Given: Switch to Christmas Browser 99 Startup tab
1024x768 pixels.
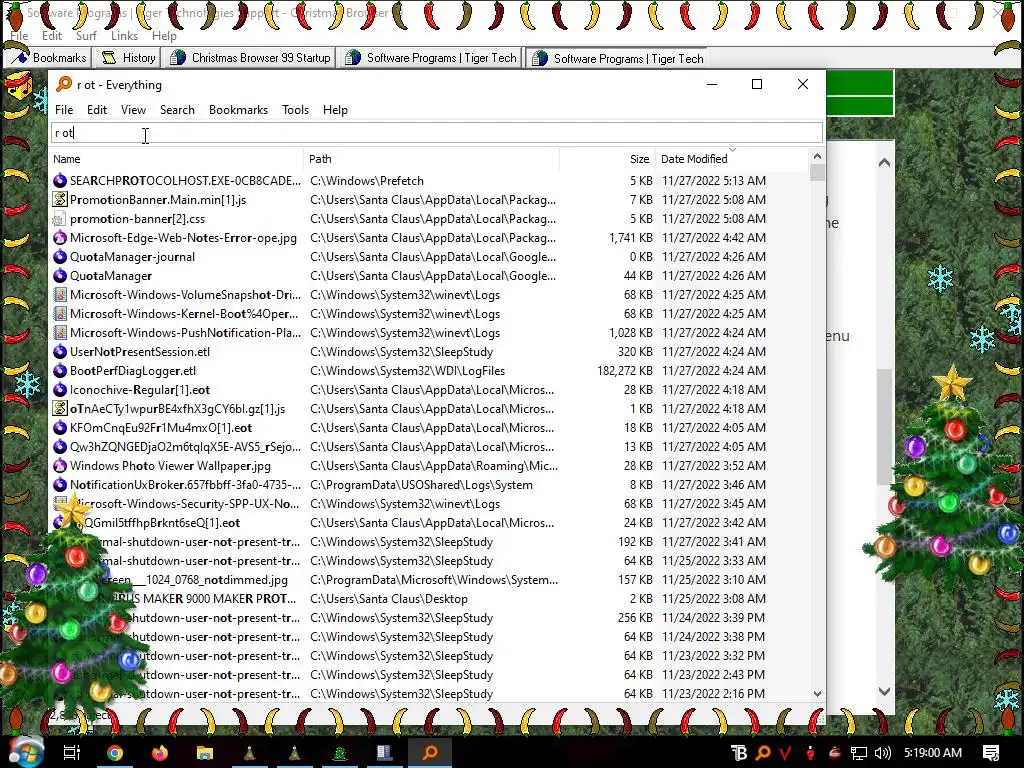Looking at the screenshot, I should [249, 57].
